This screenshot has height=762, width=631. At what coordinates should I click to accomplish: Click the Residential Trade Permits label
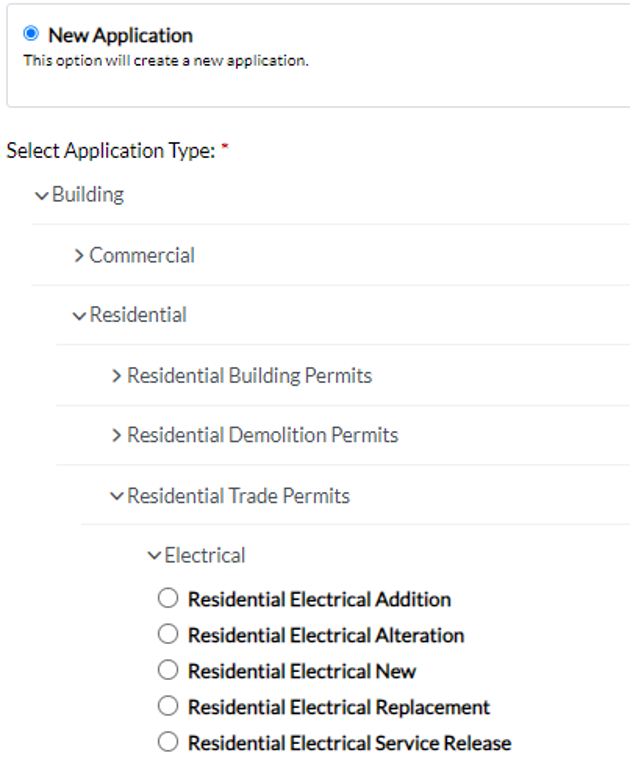tap(239, 495)
